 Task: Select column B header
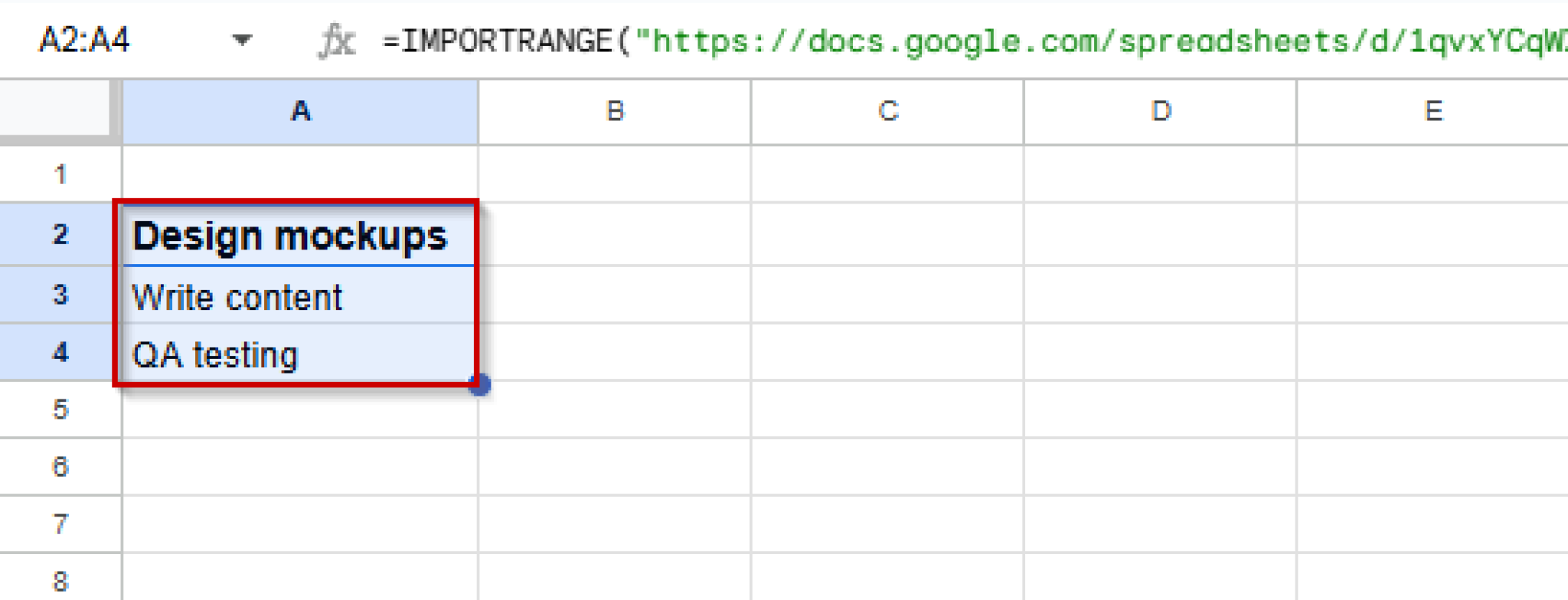pos(613,112)
